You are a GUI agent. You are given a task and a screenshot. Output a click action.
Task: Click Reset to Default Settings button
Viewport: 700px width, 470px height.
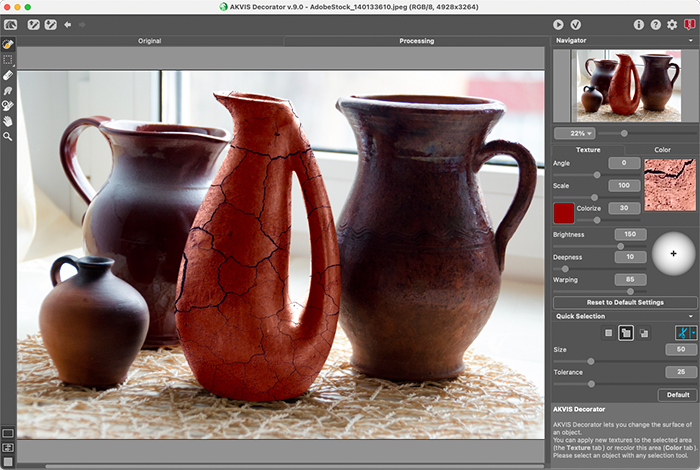[623, 302]
